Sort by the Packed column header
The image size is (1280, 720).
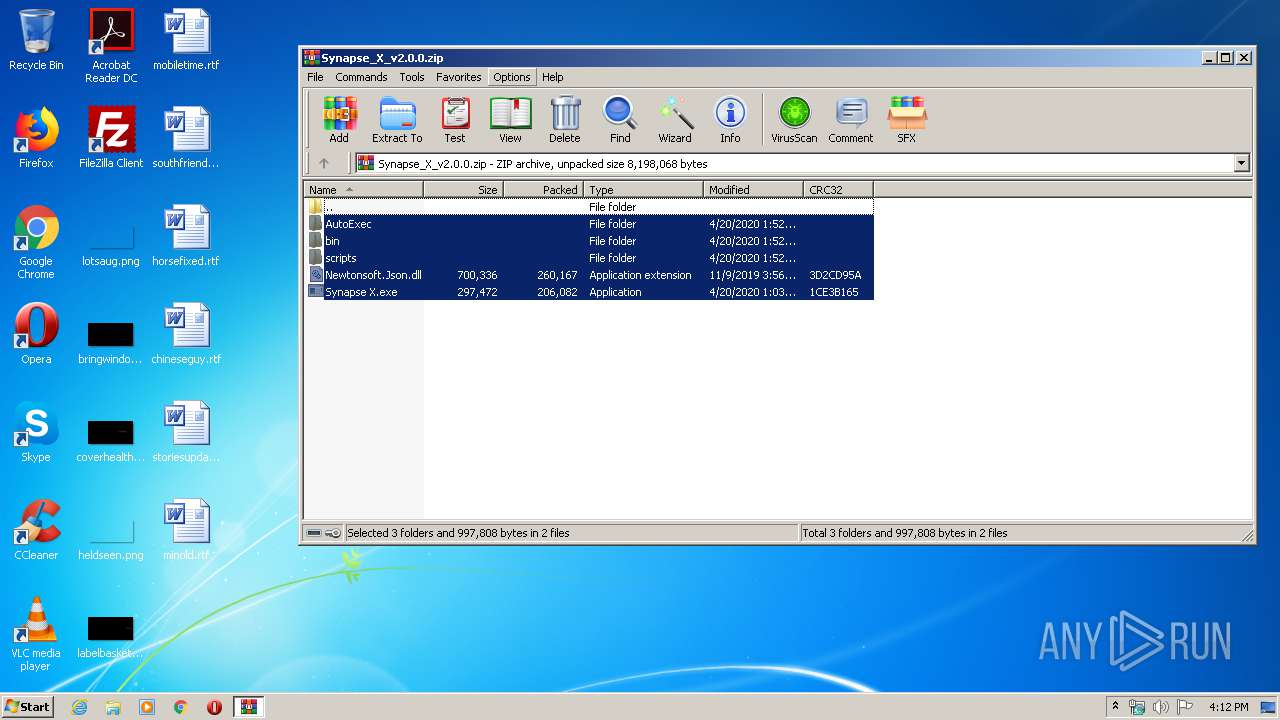coord(544,189)
